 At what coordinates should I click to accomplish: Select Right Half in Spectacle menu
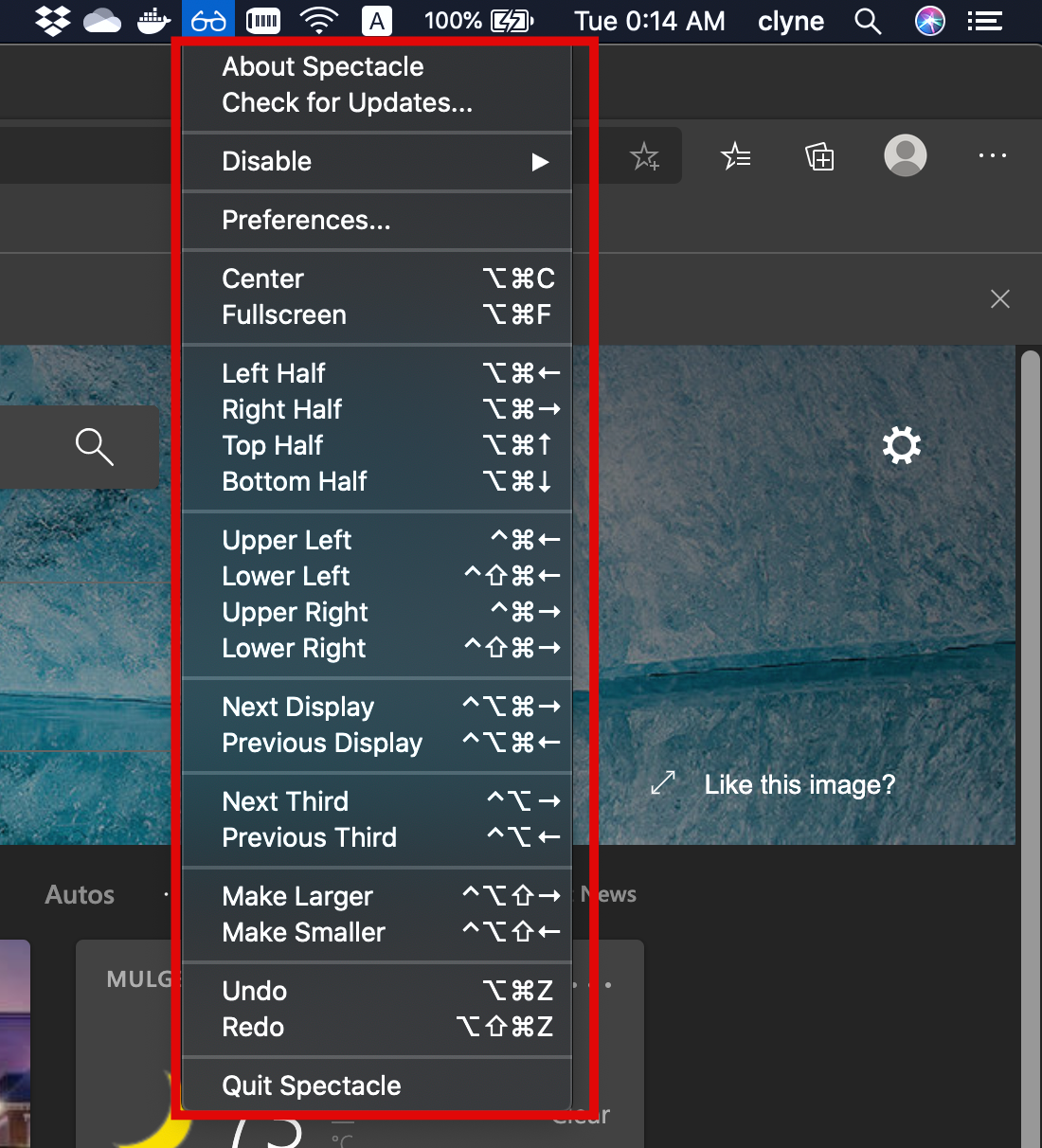[x=377, y=409]
